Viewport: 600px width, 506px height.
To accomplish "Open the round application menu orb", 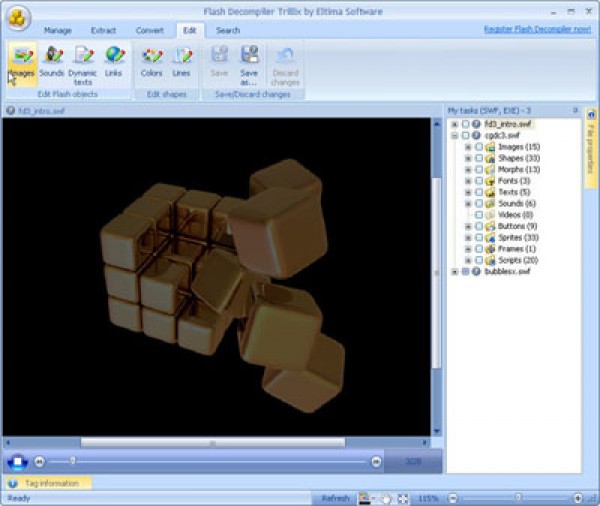I will tap(18, 18).
